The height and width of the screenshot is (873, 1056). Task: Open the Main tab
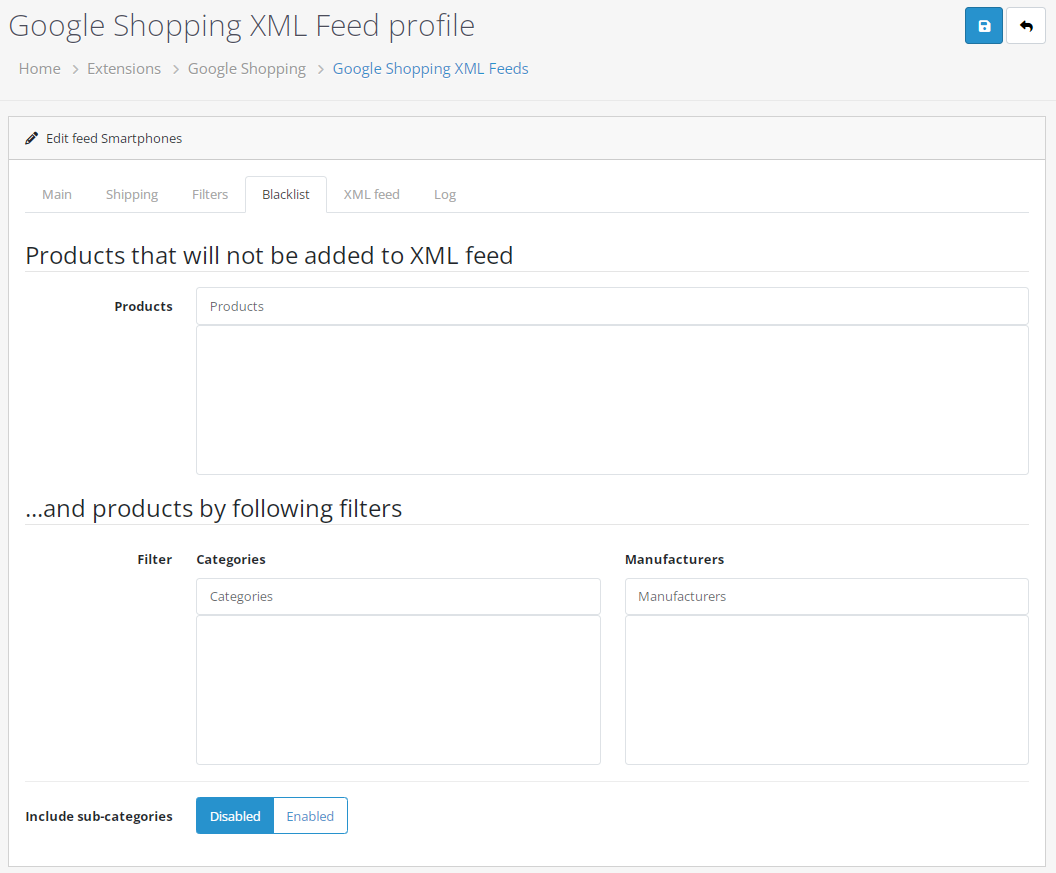point(57,195)
